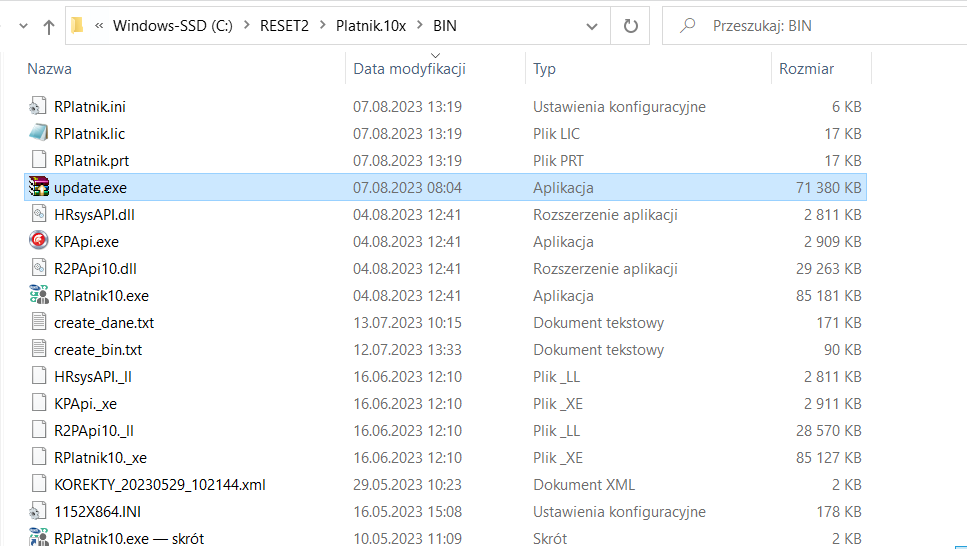Click the RPlatnik10.exe application icon
Image resolution: width=967 pixels, height=549 pixels.
tap(38, 295)
